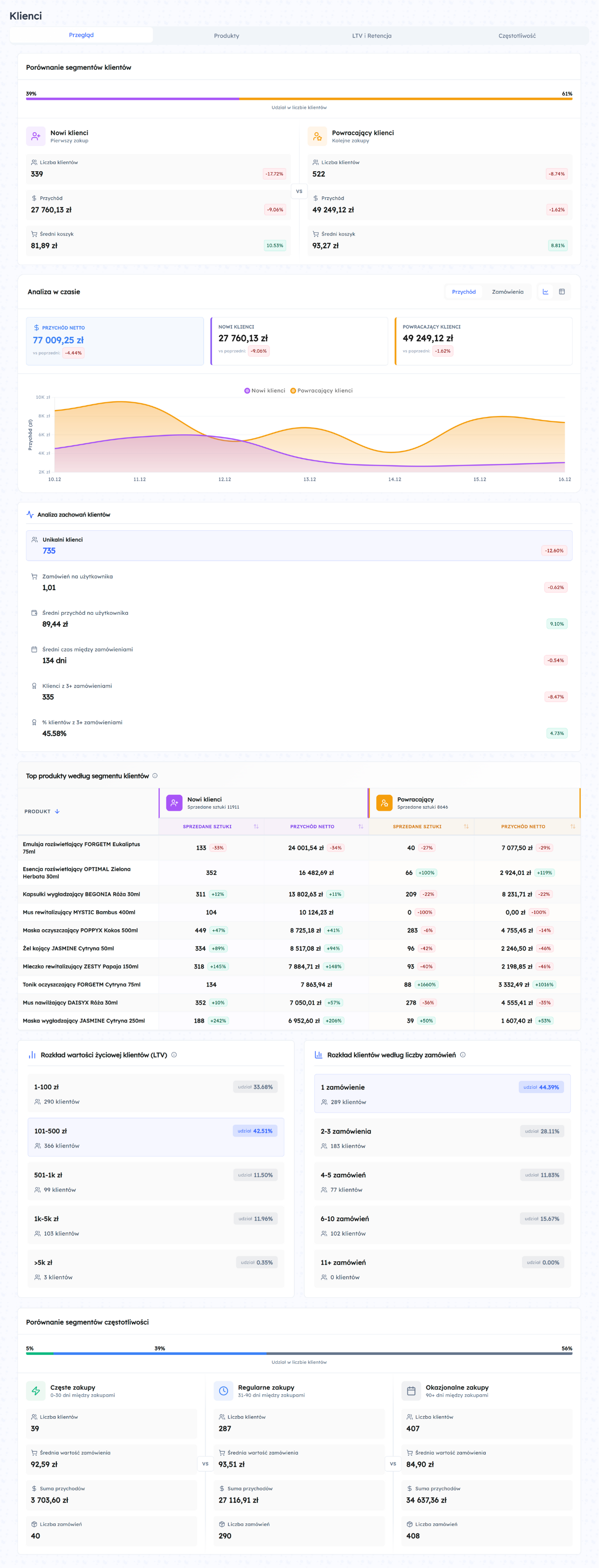Switch to table view icon in Analiza w czasie
Image resolution: width=599 pixels, height=1568 pixels.
562,291
